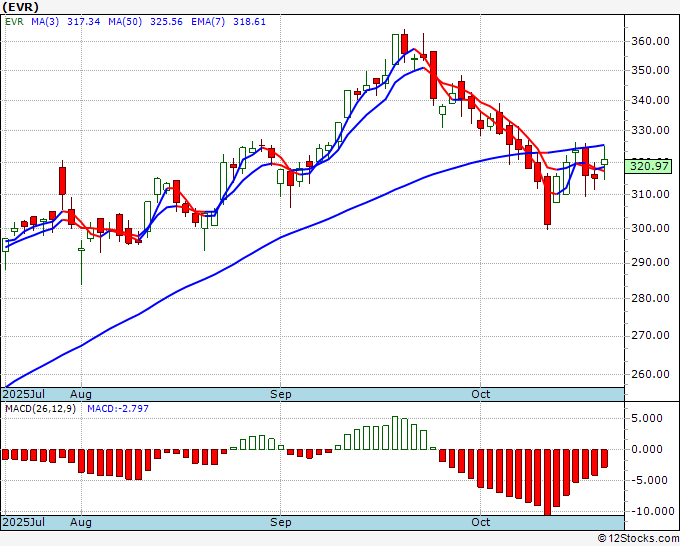Click the MA(50) value 325.56

[x=167, y=22]
